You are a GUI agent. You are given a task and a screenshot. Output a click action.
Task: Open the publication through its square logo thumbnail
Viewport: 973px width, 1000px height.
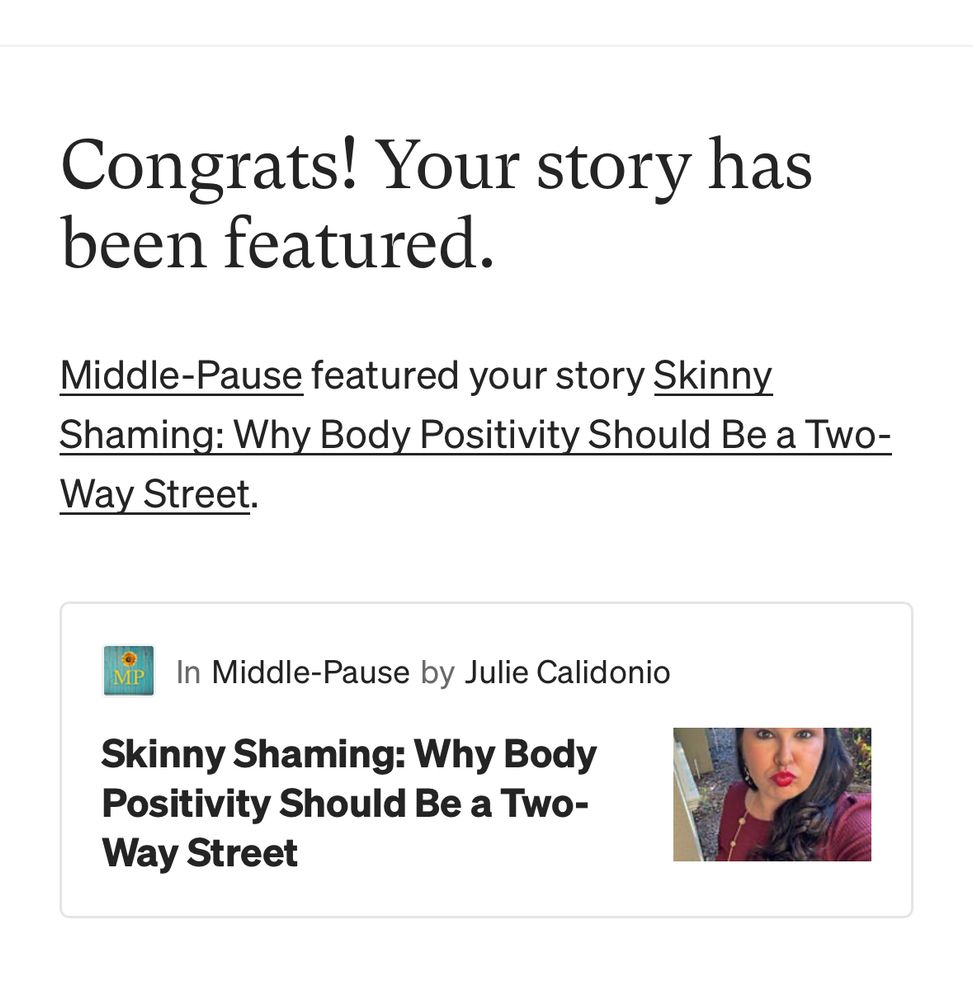point(129,672)
